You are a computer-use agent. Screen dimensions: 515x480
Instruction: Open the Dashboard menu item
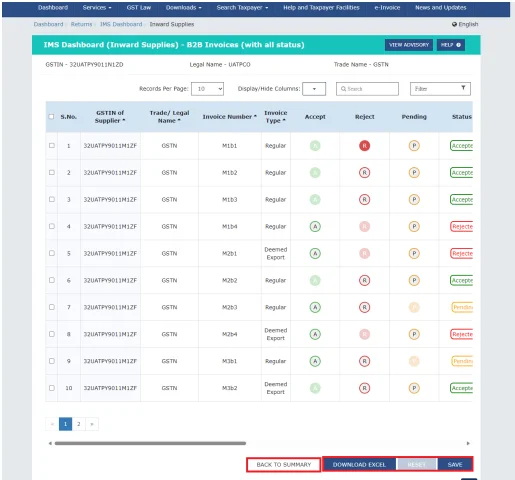click(x=53, y=8)
